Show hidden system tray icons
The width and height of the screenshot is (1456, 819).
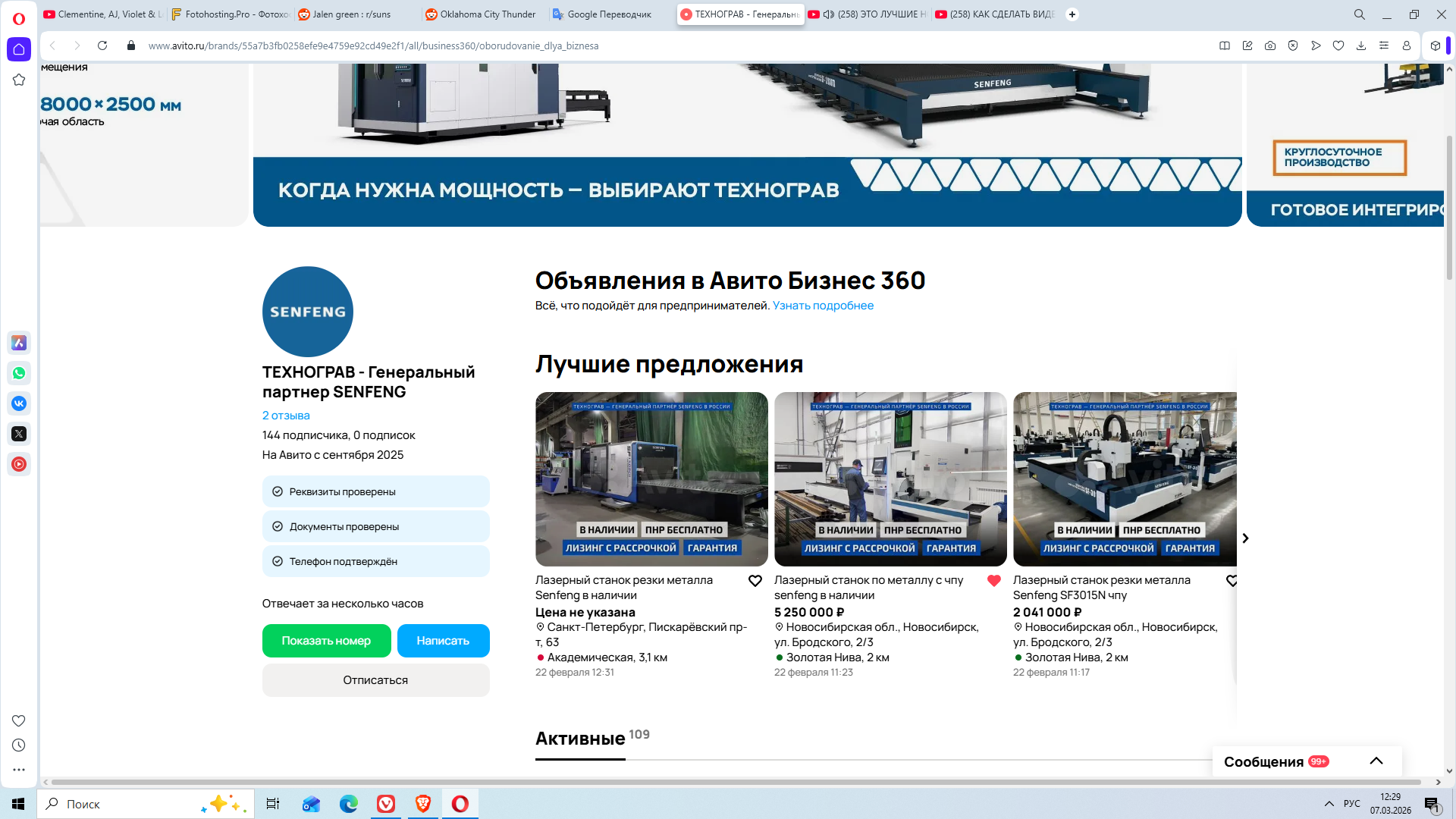click(1329, 804)
